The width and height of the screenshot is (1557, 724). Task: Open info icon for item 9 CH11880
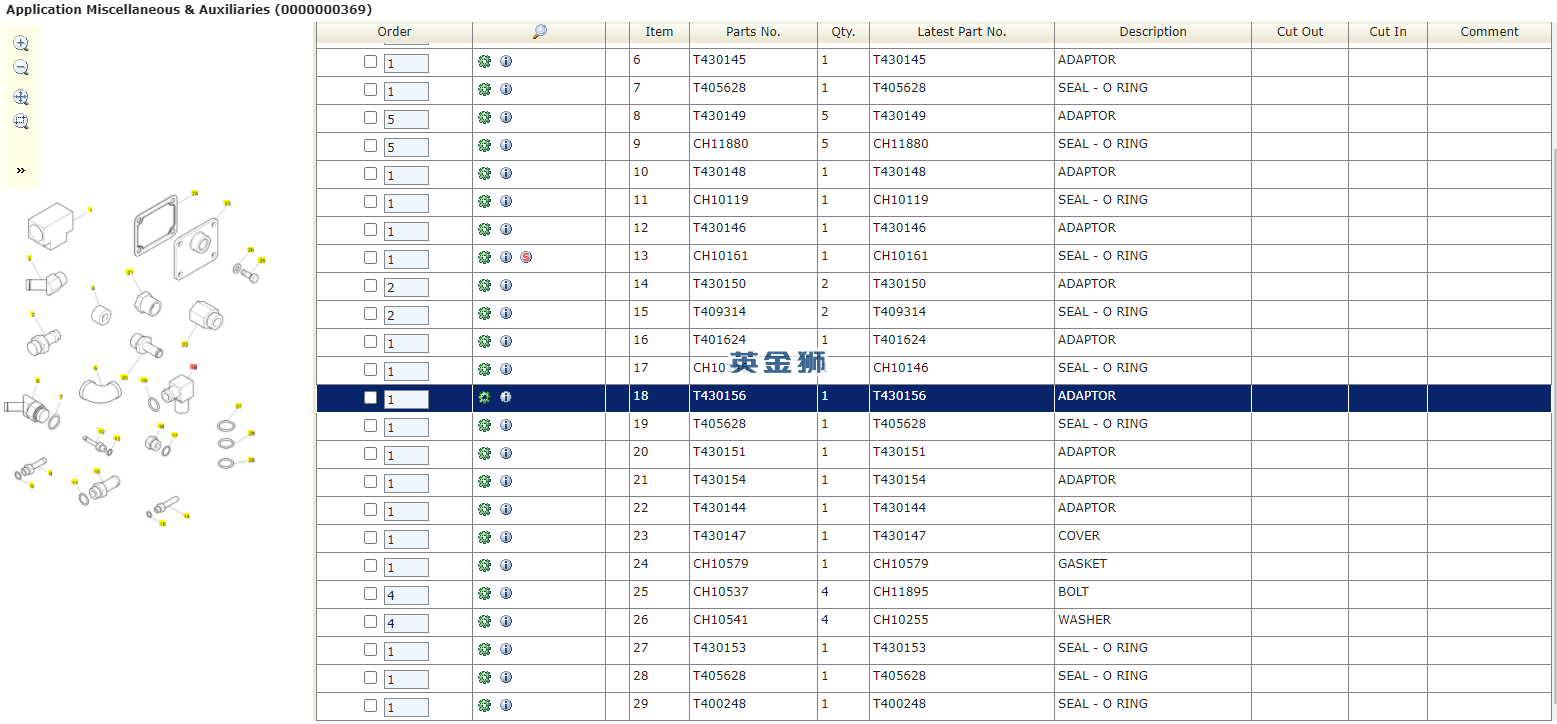(x=506, y=145)
